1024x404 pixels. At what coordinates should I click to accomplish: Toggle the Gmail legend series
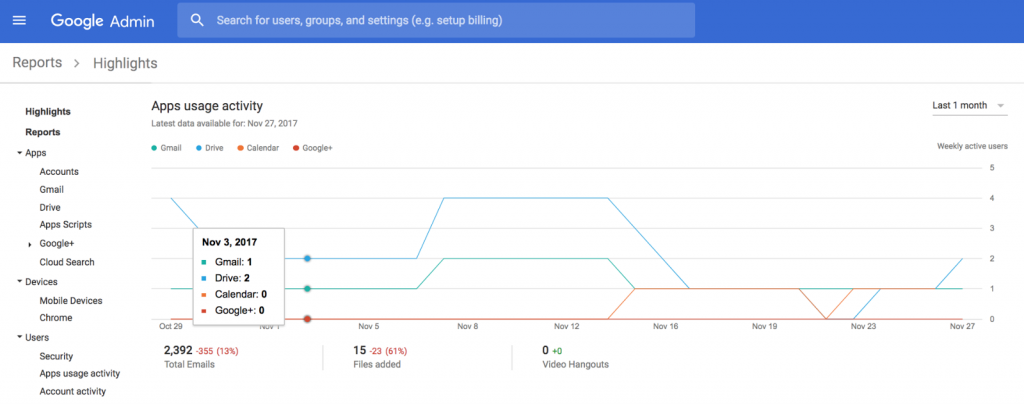pos(166,148)
